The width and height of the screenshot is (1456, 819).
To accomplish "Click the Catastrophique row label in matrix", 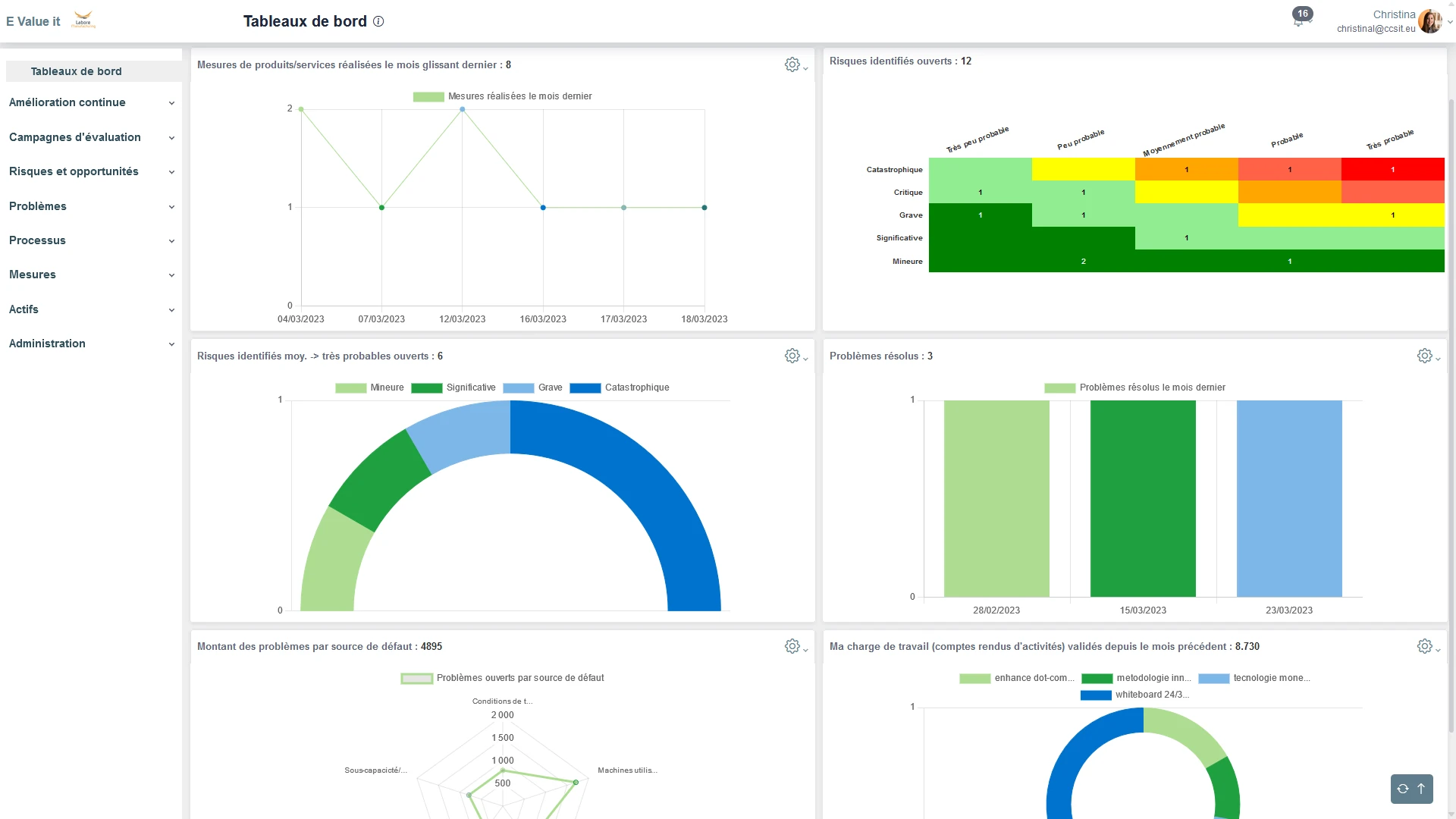I will point(894,169).
